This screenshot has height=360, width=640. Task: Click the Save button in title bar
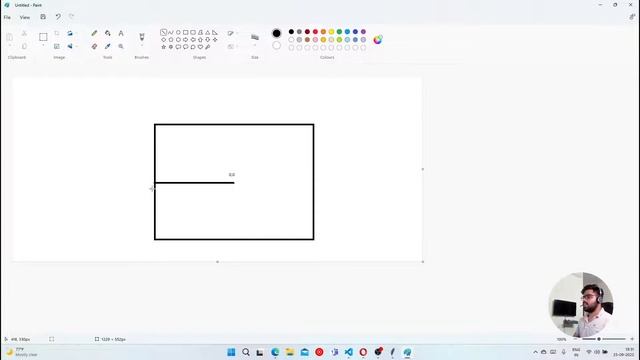click(x=43, y=17)
